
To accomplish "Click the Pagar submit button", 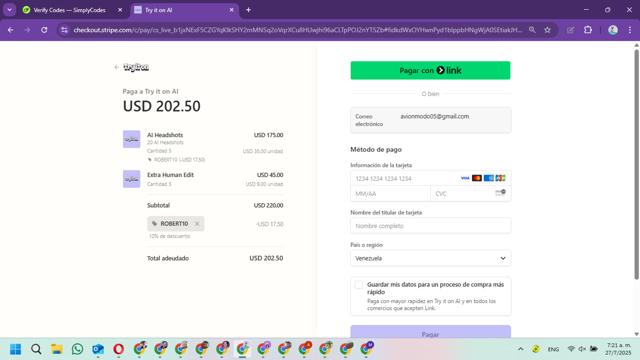I will (430, 332).
